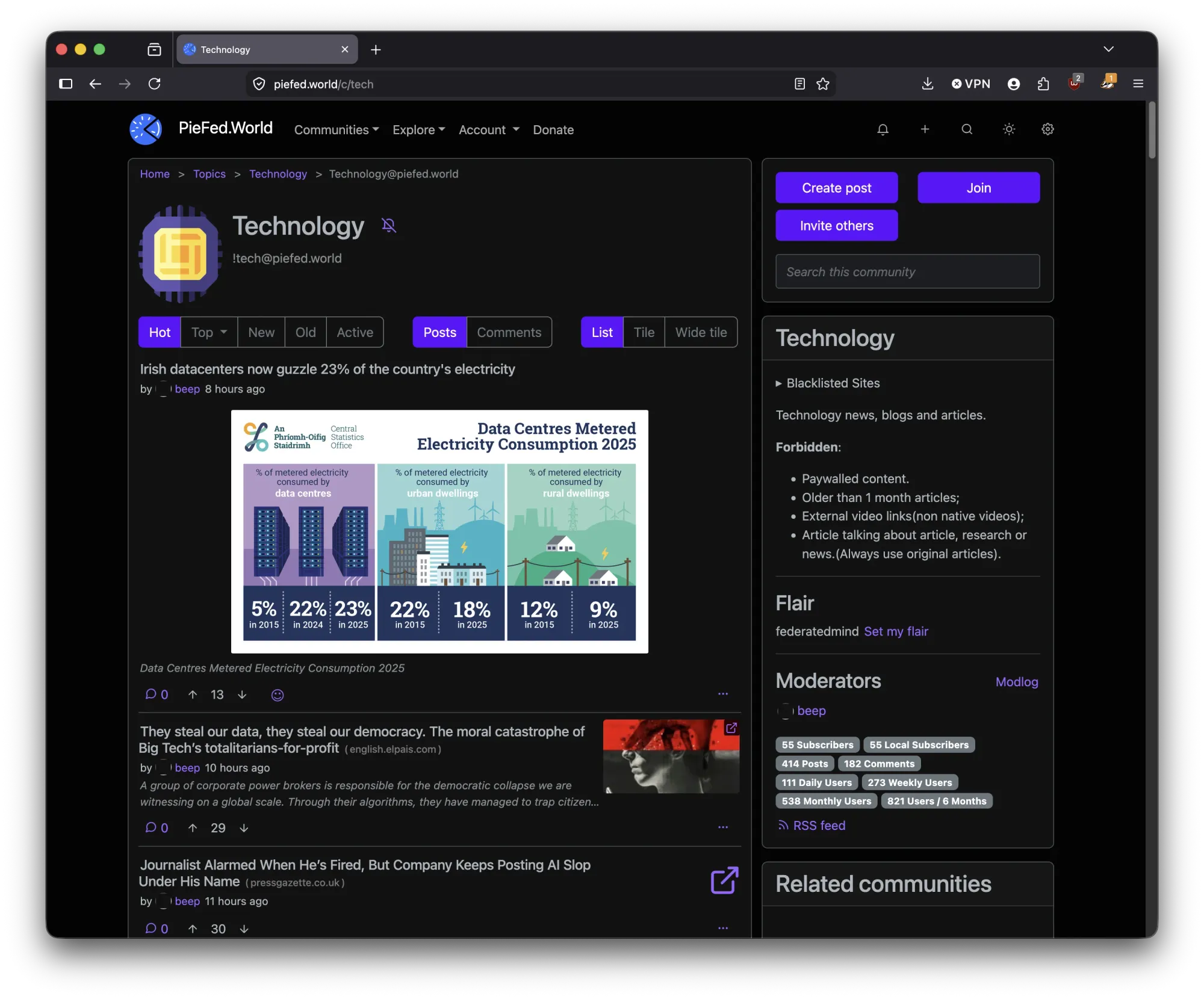Open browser reader view icon

[799, 84]
